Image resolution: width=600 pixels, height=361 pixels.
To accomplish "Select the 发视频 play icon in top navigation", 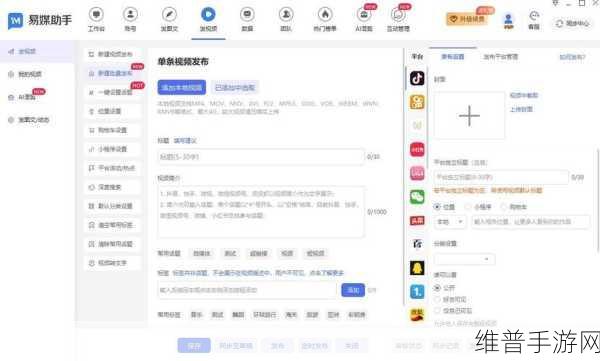I will pyautogui.click(x=208, y=15).
